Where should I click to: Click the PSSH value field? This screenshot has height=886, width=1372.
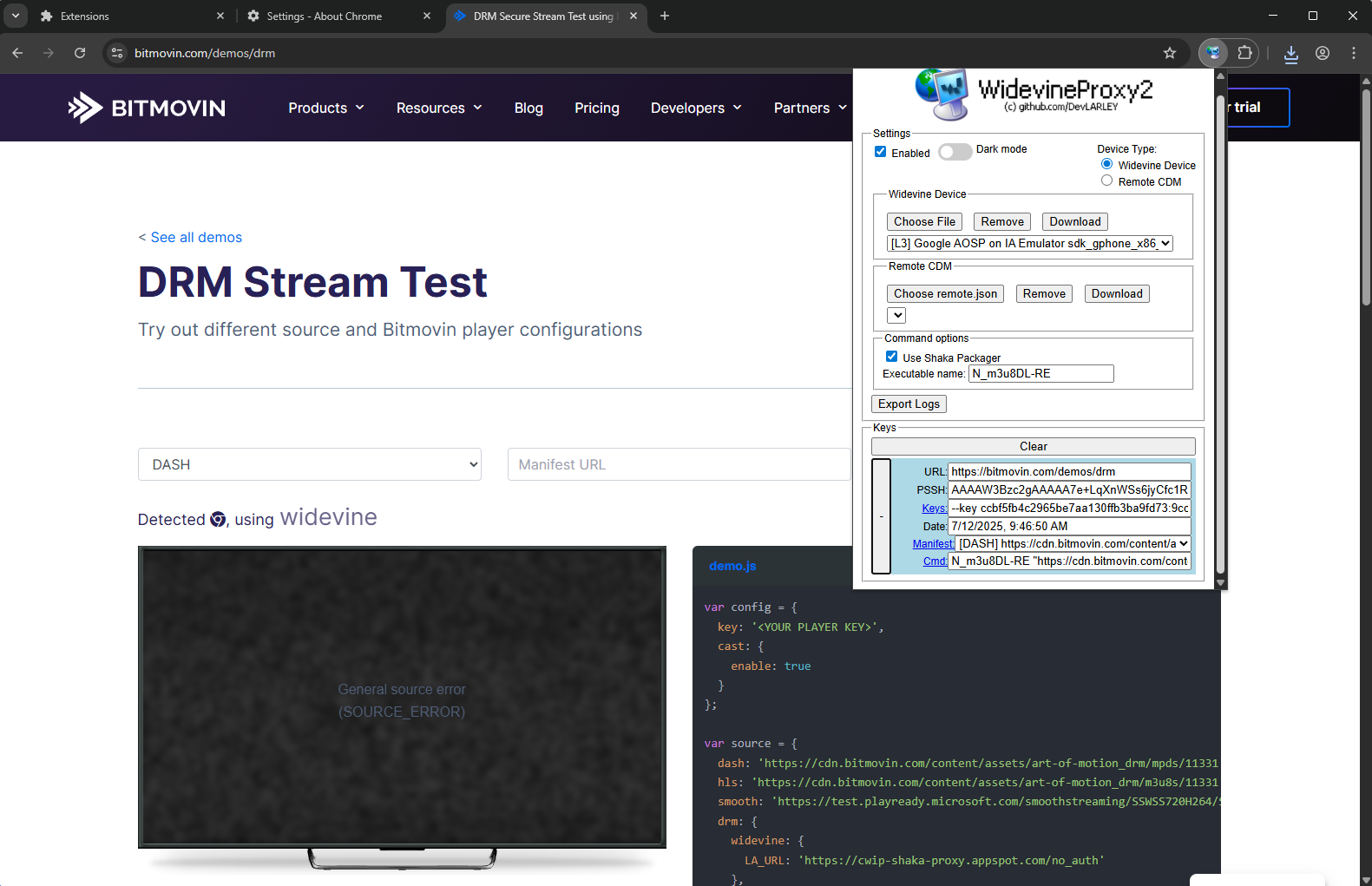(x=1069, y=490)
